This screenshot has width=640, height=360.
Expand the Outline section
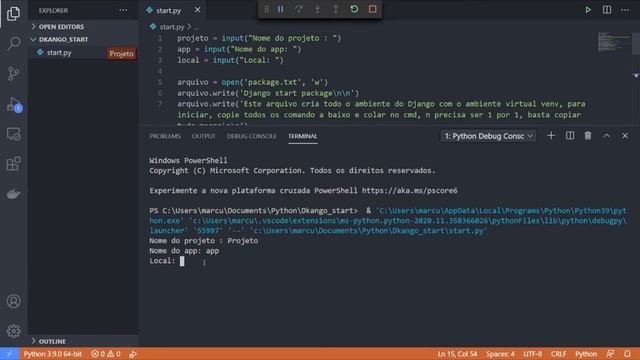[83, 341]
